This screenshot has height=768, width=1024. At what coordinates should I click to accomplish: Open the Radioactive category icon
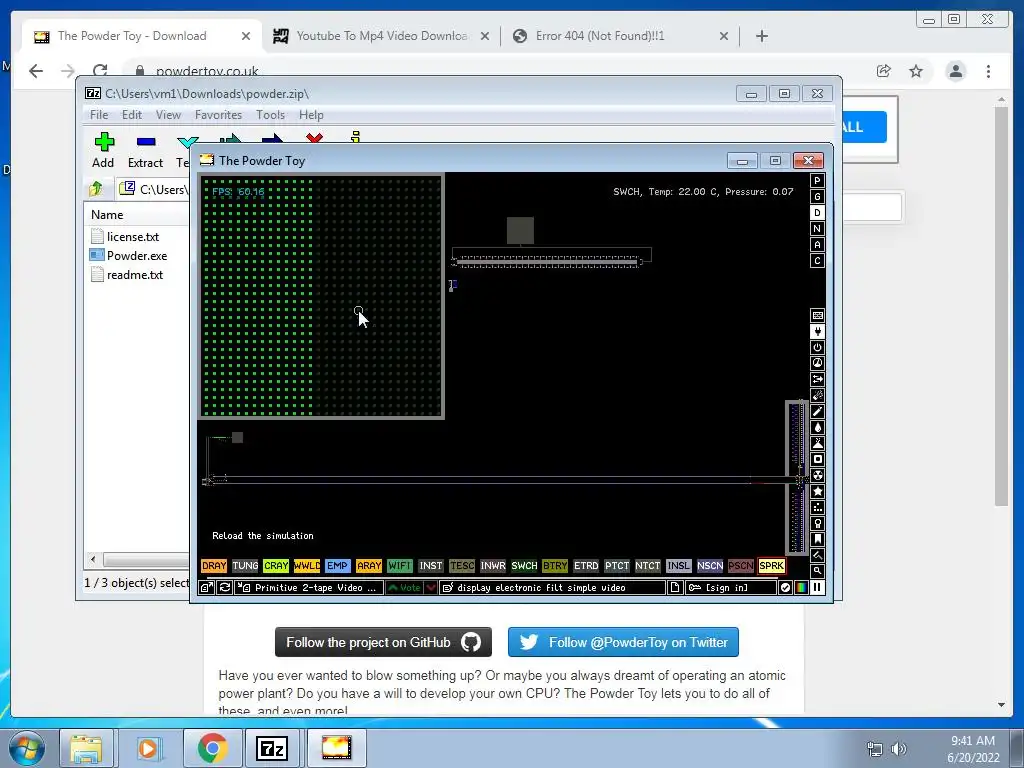click(x=817, y=475)
